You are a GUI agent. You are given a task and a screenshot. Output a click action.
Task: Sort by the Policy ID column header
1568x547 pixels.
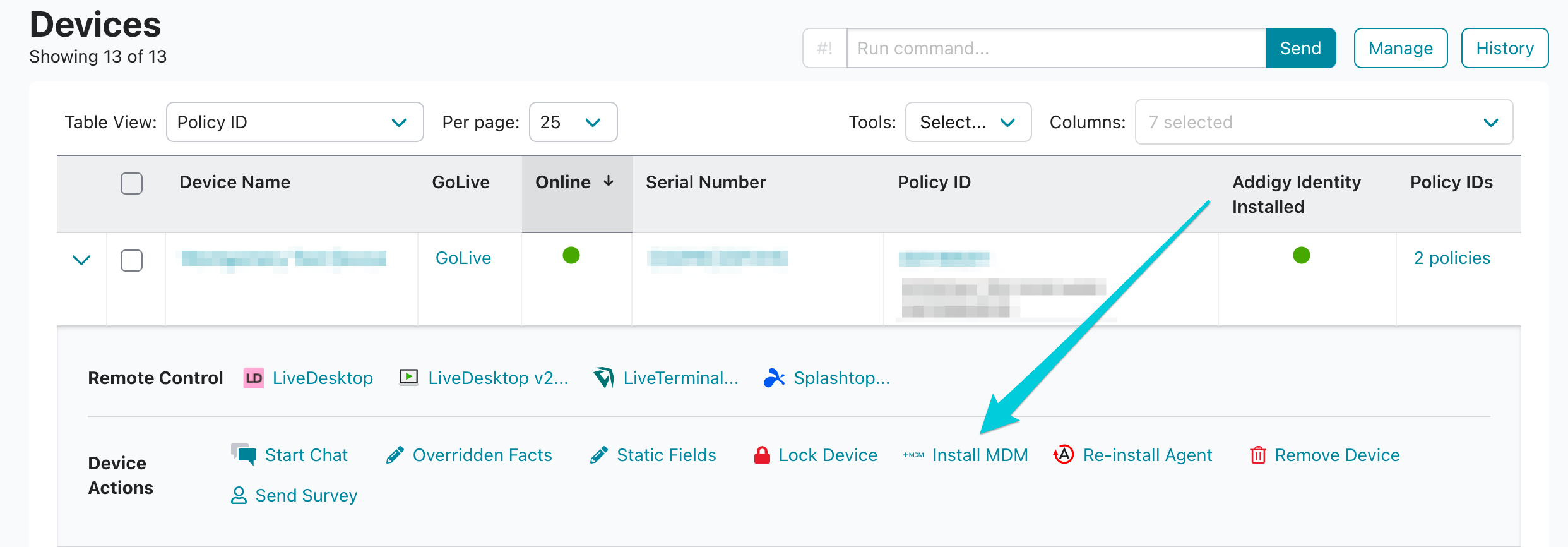pos(934,182)
